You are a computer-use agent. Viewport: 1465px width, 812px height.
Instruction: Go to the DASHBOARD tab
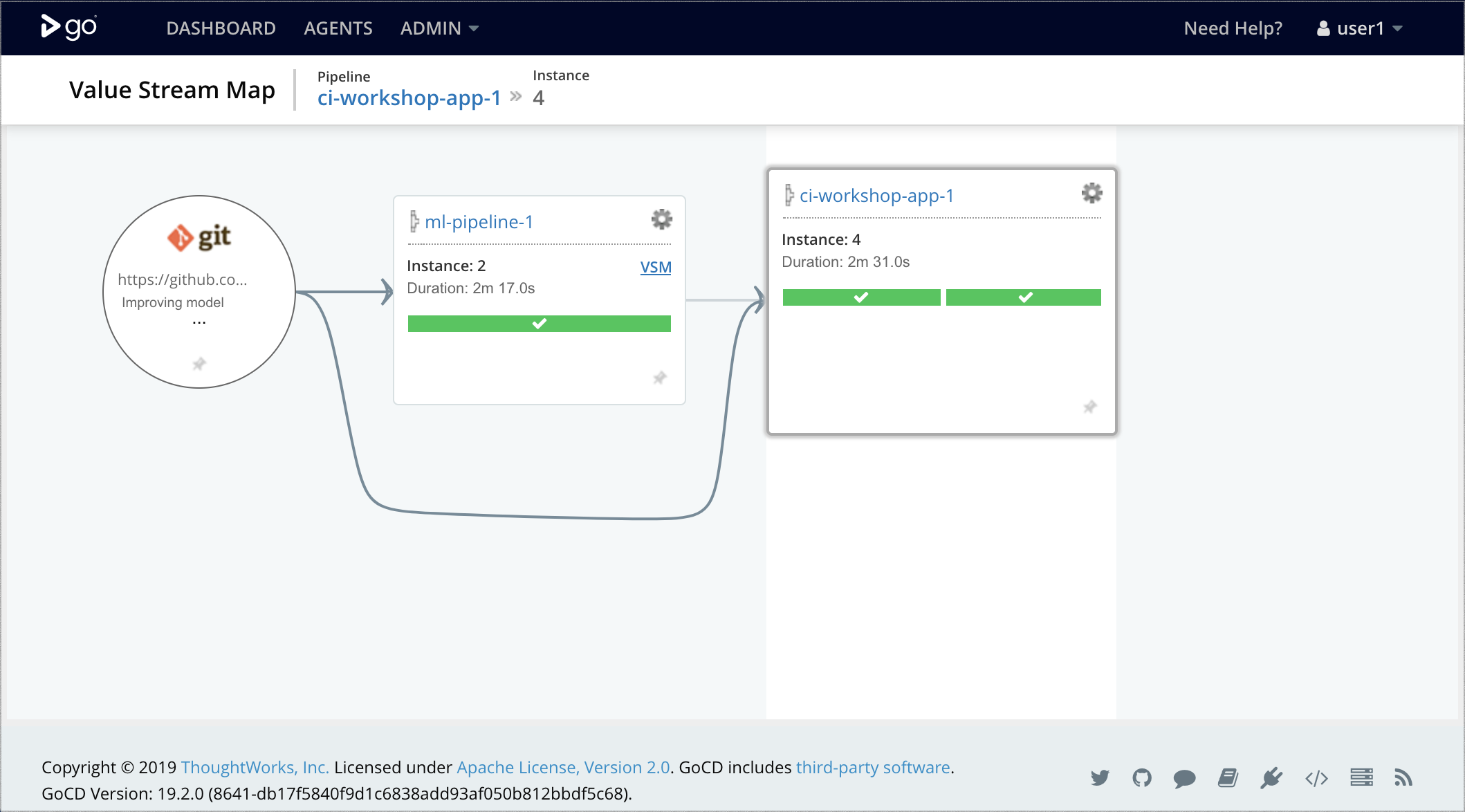point(221,28)
